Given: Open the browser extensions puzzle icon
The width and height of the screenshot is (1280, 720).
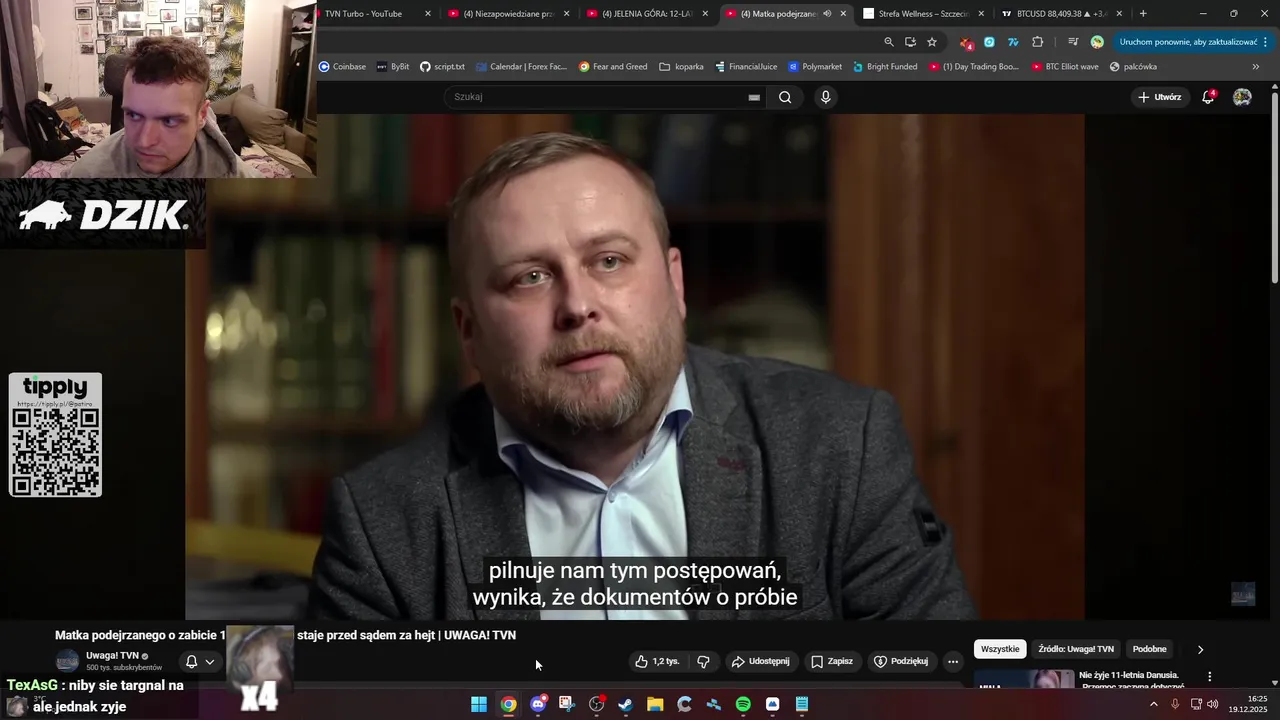Looking at the screenshot, I should pos(1037,42).
